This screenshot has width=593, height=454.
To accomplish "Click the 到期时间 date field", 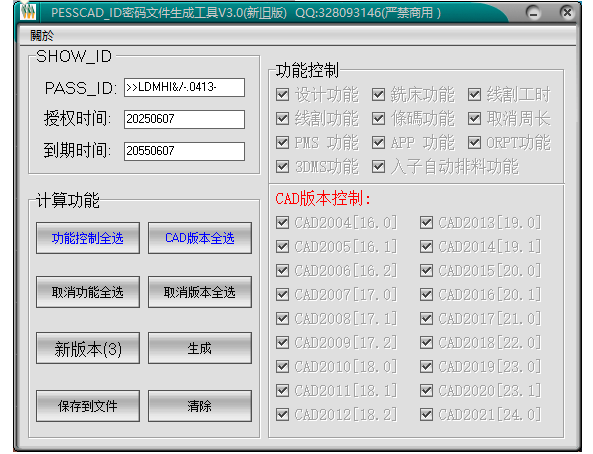I will (x=184, y=151).
